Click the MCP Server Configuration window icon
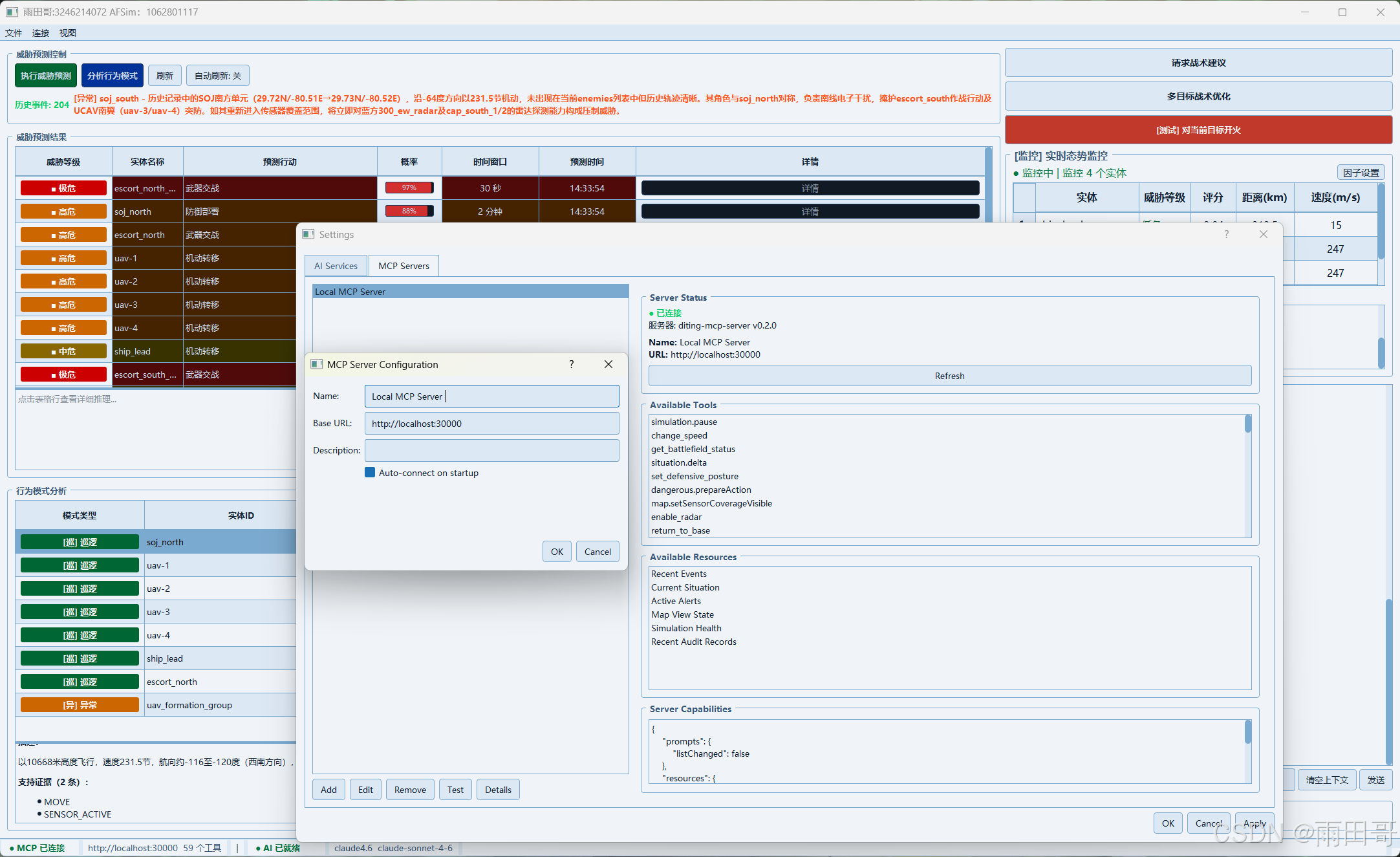 click(317, 364)
